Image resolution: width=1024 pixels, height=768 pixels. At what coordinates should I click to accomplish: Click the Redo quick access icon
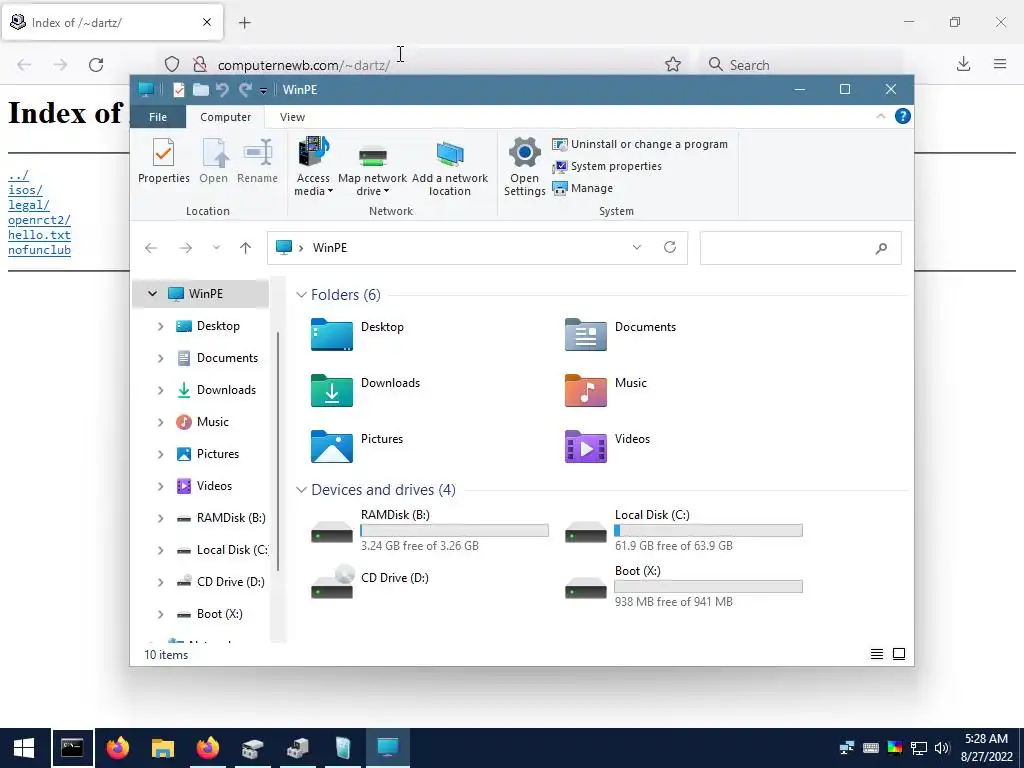tap(246, 90)
